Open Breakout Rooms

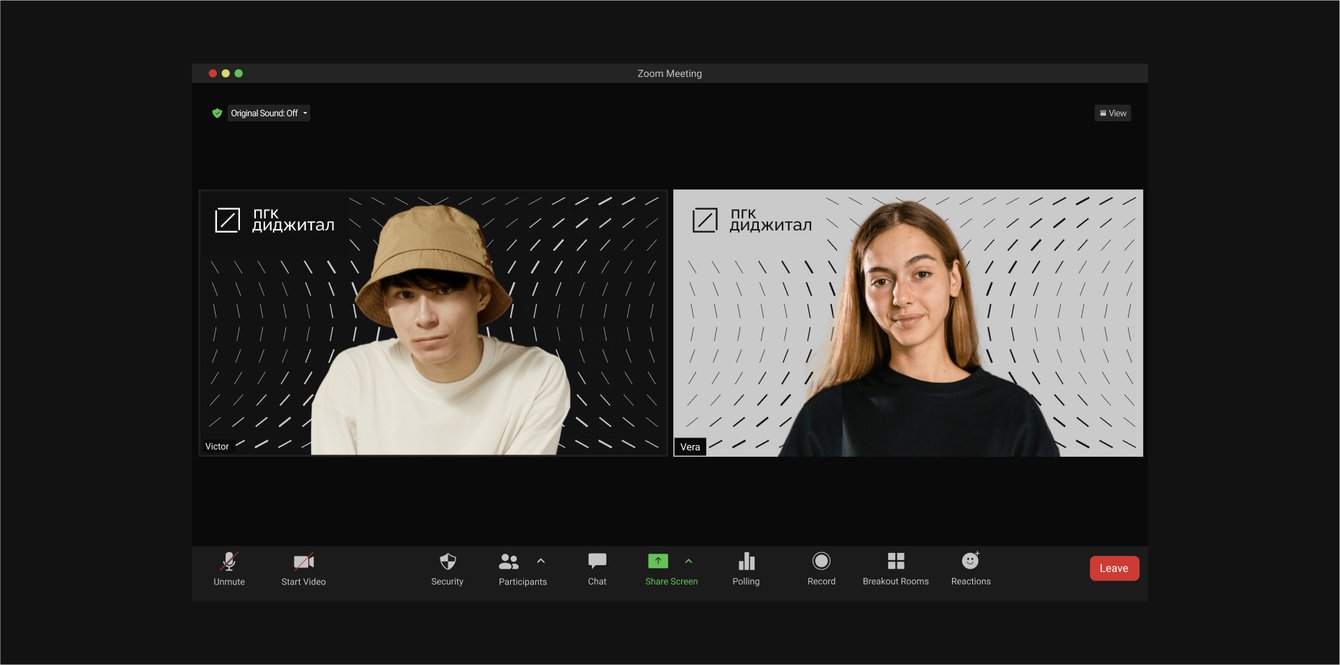tap(896, 569)
